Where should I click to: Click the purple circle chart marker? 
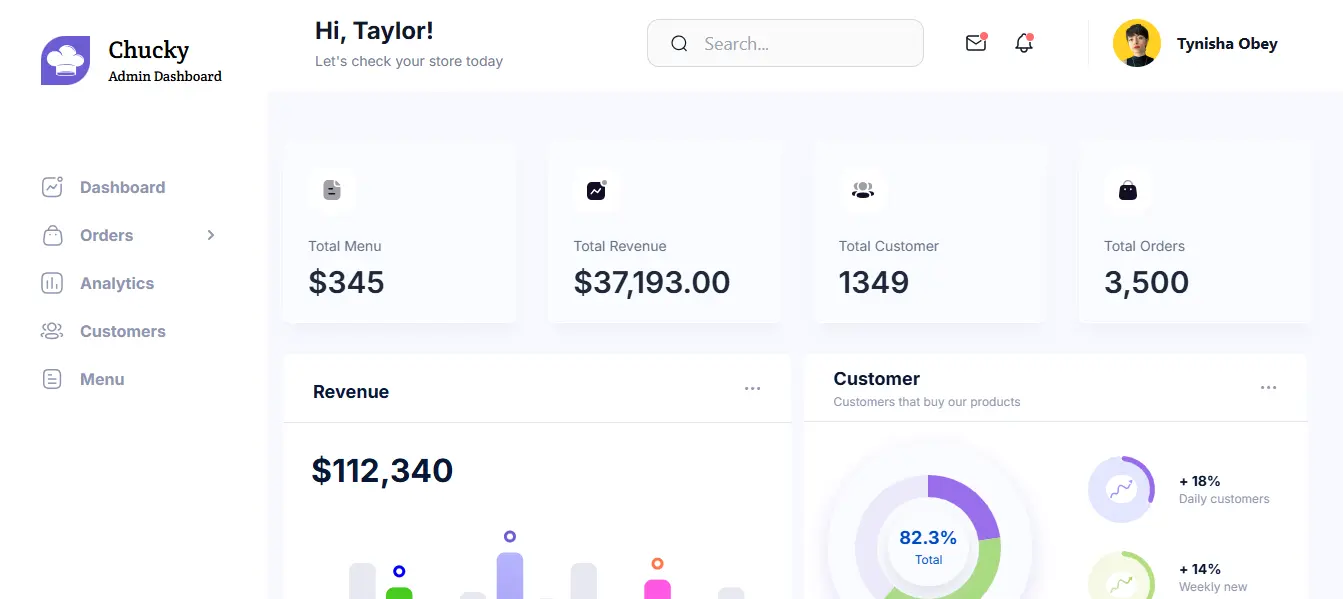point(510,536)
